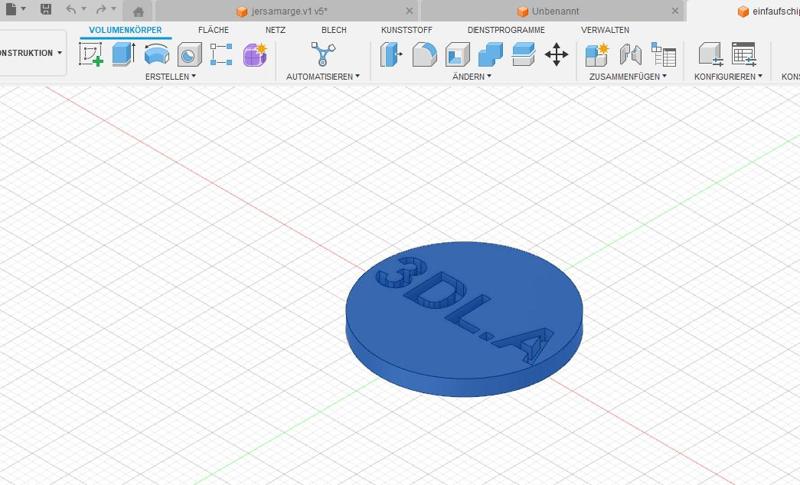Switch to the Dienstprogramme tab
This screenshot has height=485, width=800.
(506, 30)
